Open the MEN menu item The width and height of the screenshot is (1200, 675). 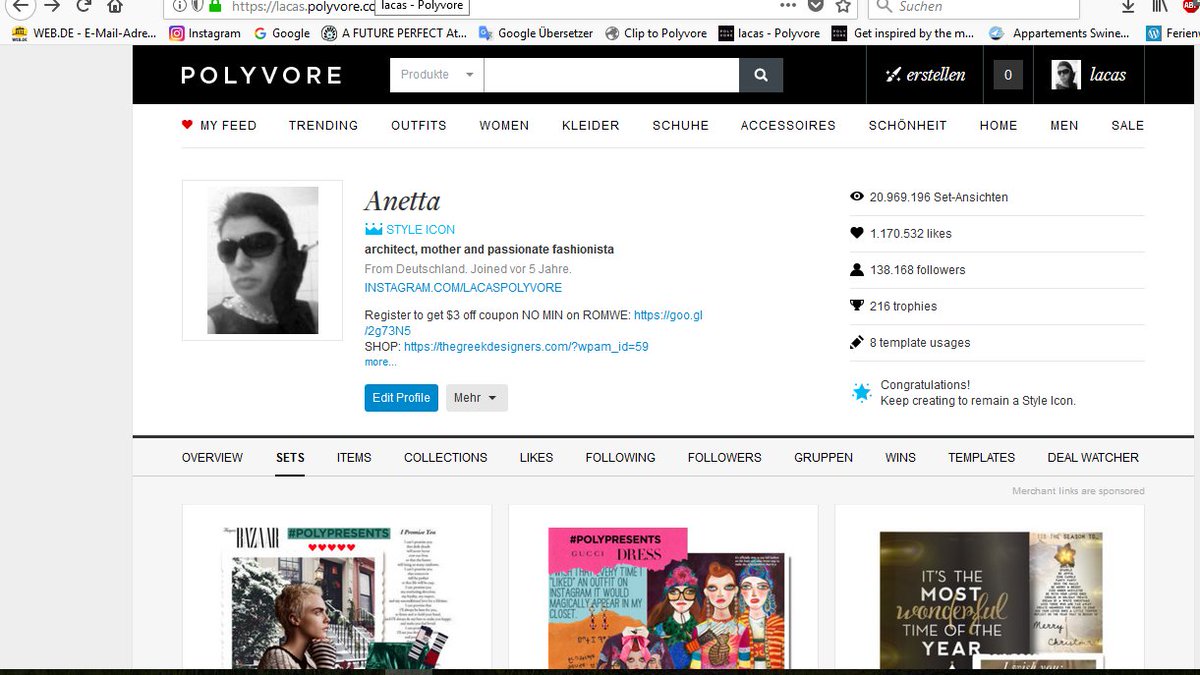pos(1064,125)
